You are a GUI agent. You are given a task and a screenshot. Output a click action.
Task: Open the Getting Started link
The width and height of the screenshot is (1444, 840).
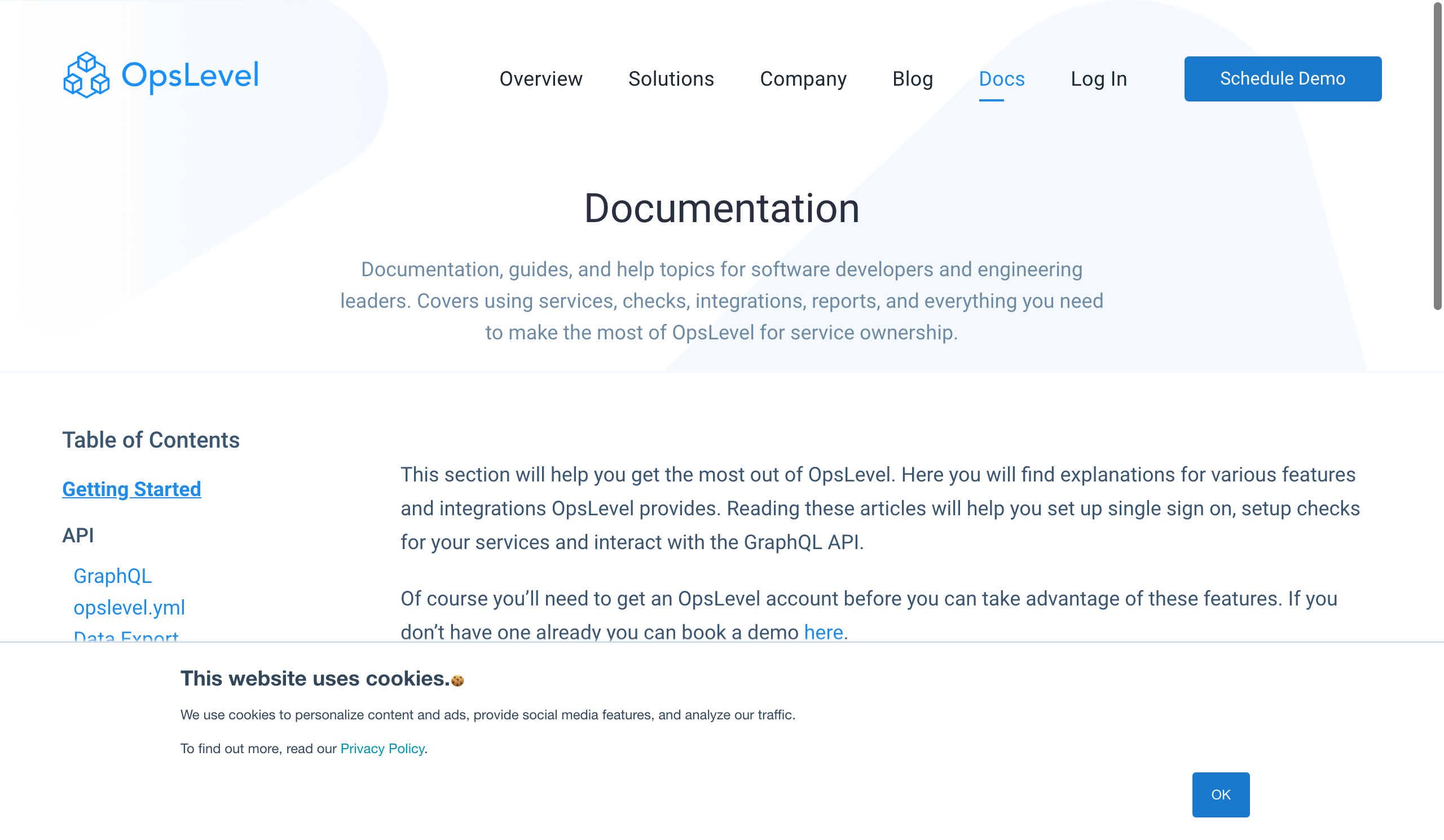(x=131, y=489)
